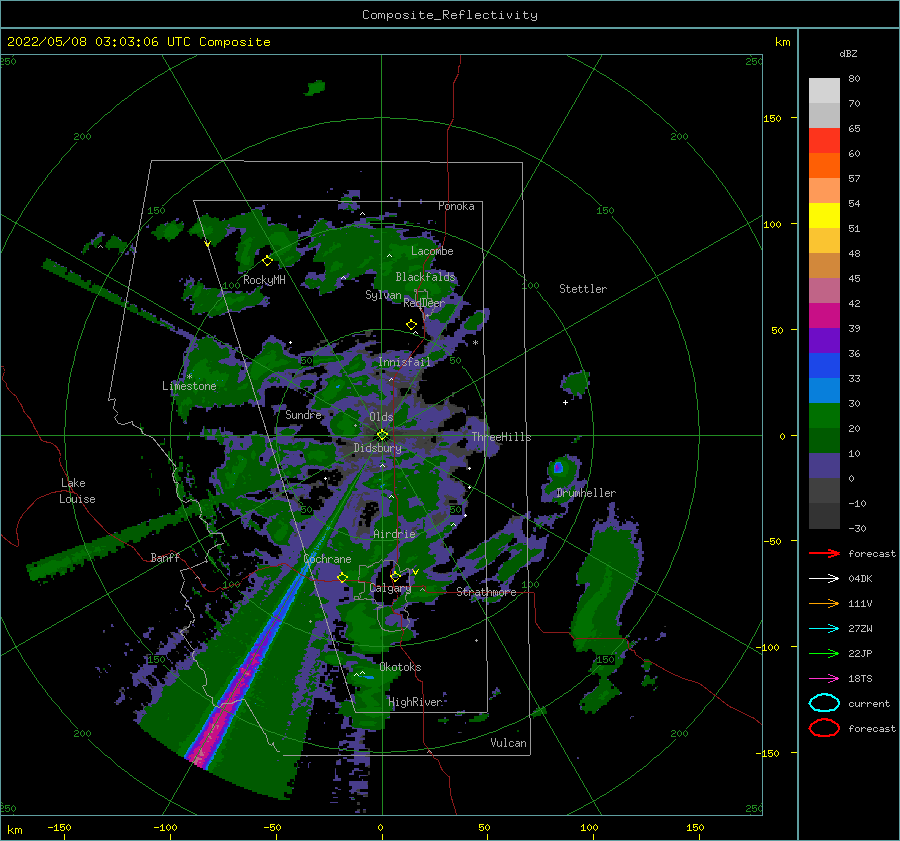This screenshot has width=900, height=841.
Task: Click the Vulcan label
Action: pos(508,743)
